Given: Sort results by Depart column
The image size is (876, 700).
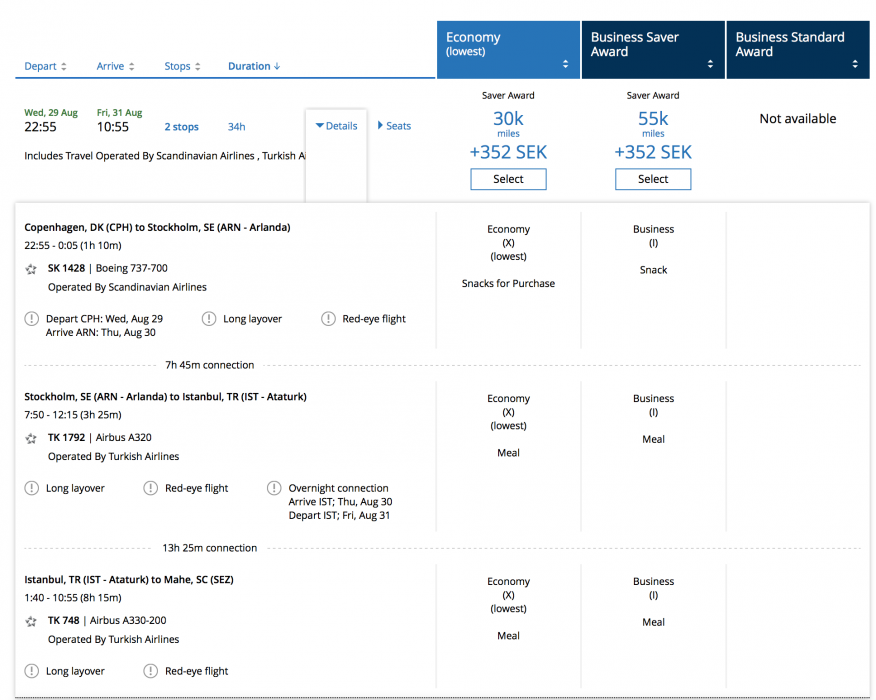Looking at the screenshot, I should tap(45, 67).
